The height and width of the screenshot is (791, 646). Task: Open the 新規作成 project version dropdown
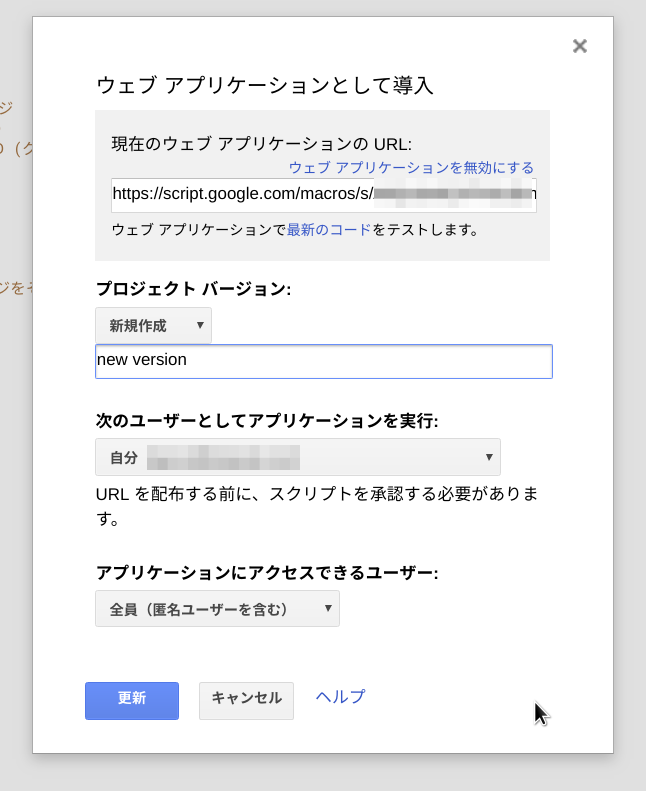pyautogui.click(x=153, y=325)
